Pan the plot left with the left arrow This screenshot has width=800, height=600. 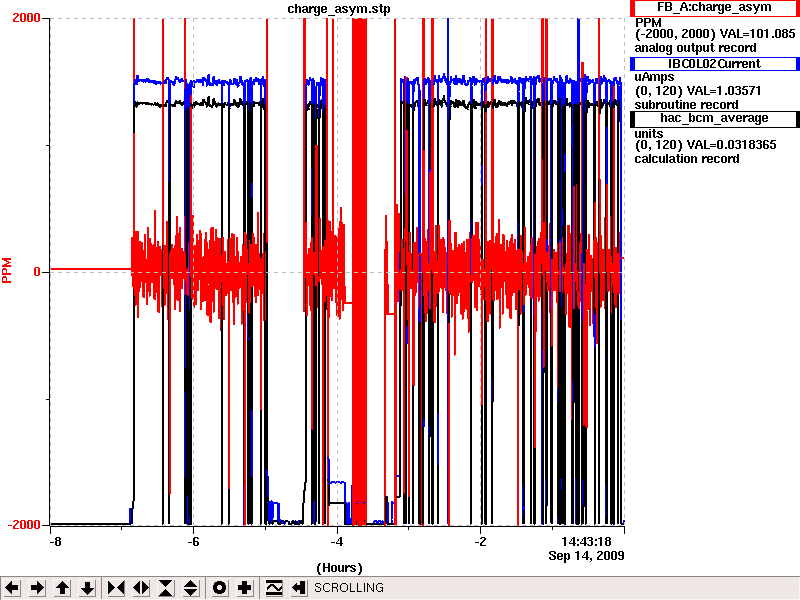tap(12, 588)
